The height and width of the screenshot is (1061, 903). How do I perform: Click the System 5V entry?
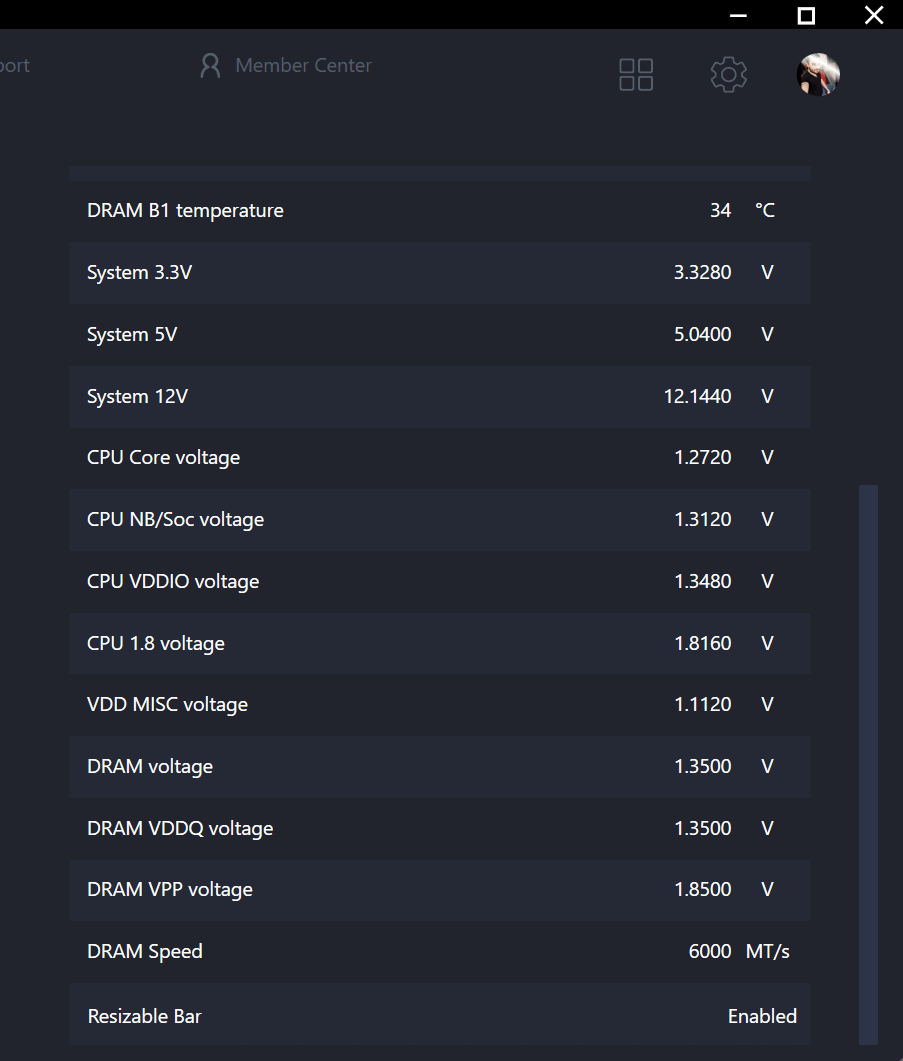click(x=440, y=334)
